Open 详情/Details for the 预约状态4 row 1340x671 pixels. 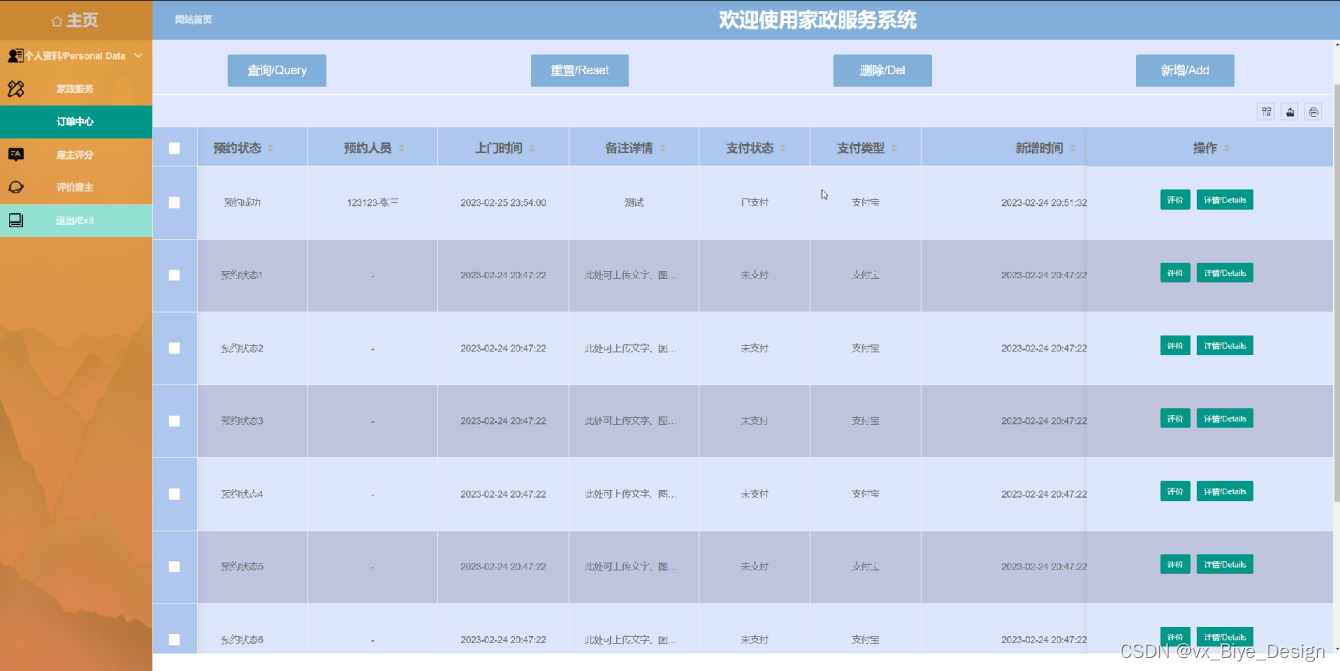click(x=1225, y=492)
